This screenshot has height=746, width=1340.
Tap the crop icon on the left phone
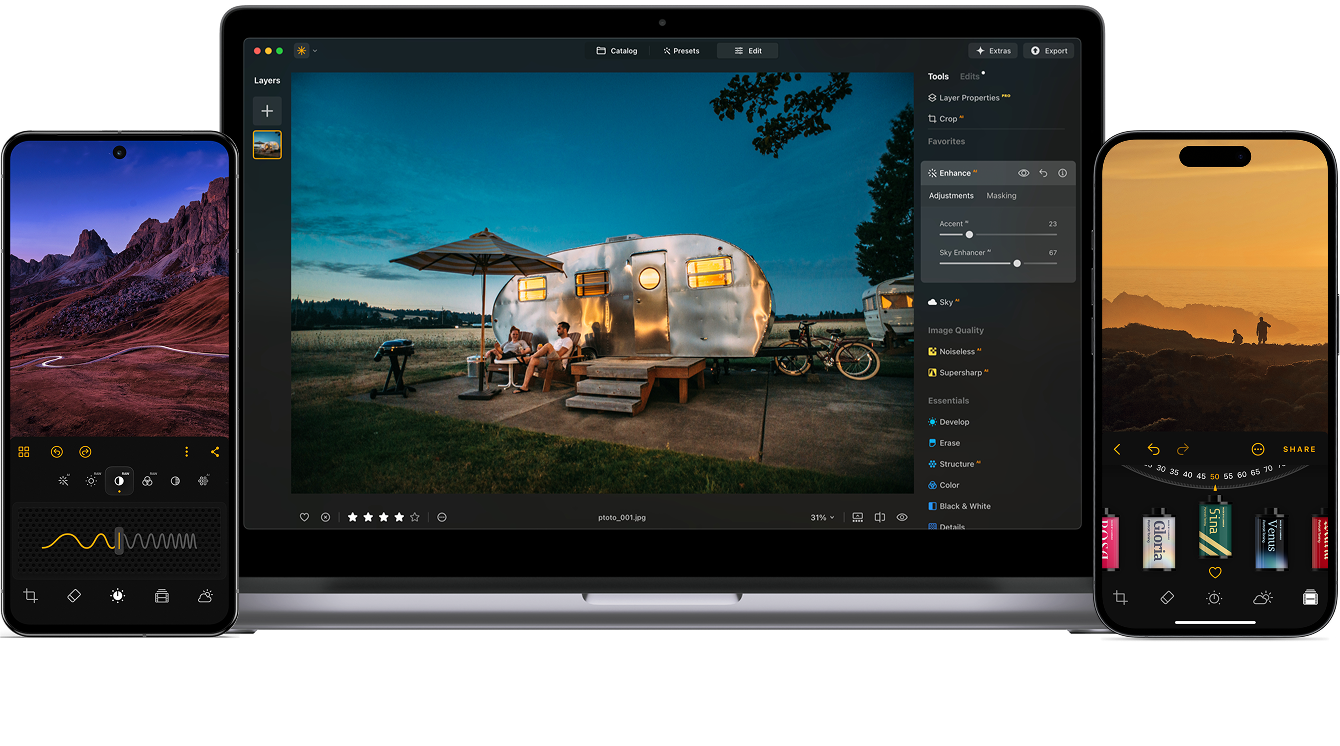[29, 595]
